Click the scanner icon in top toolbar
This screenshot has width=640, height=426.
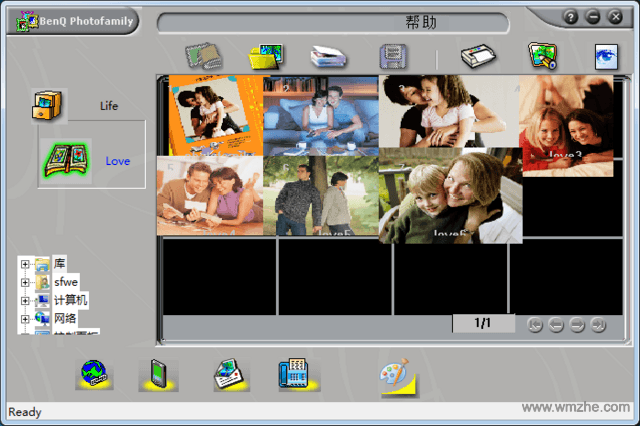coord(327,56)
